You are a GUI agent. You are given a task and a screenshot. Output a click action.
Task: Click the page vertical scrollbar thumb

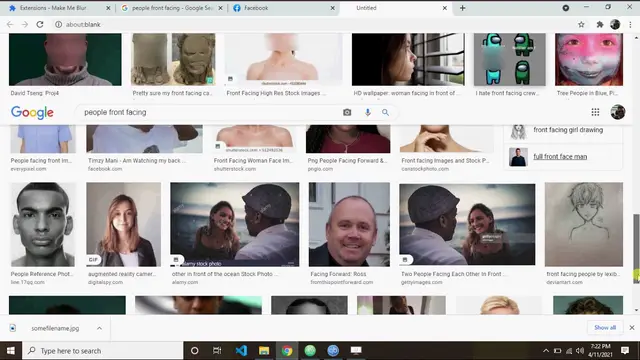[636, 248]
